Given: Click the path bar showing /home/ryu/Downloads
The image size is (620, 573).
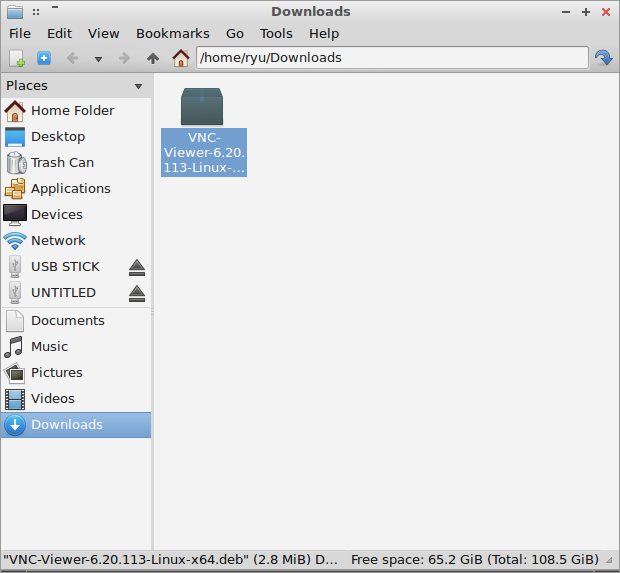Looking at the screenshot, I should pyautogui.click(x=392, y=58).
